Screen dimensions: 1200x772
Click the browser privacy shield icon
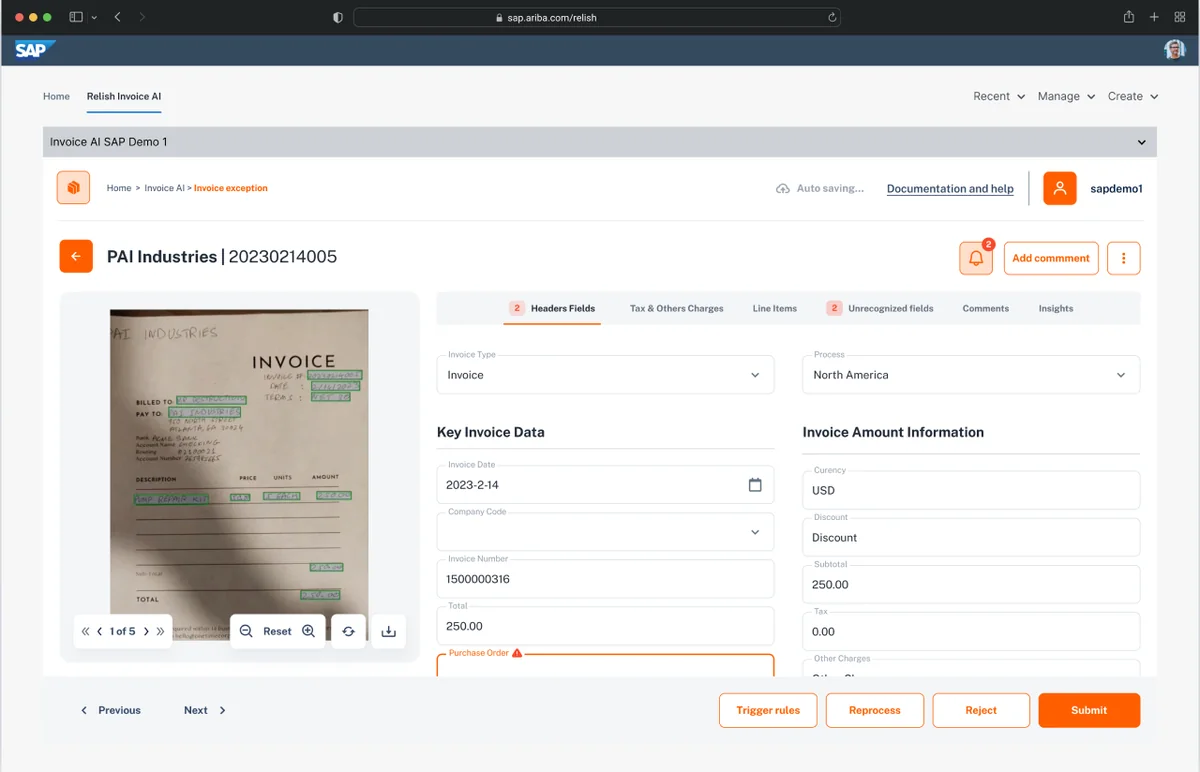click(x=337, y=17)
